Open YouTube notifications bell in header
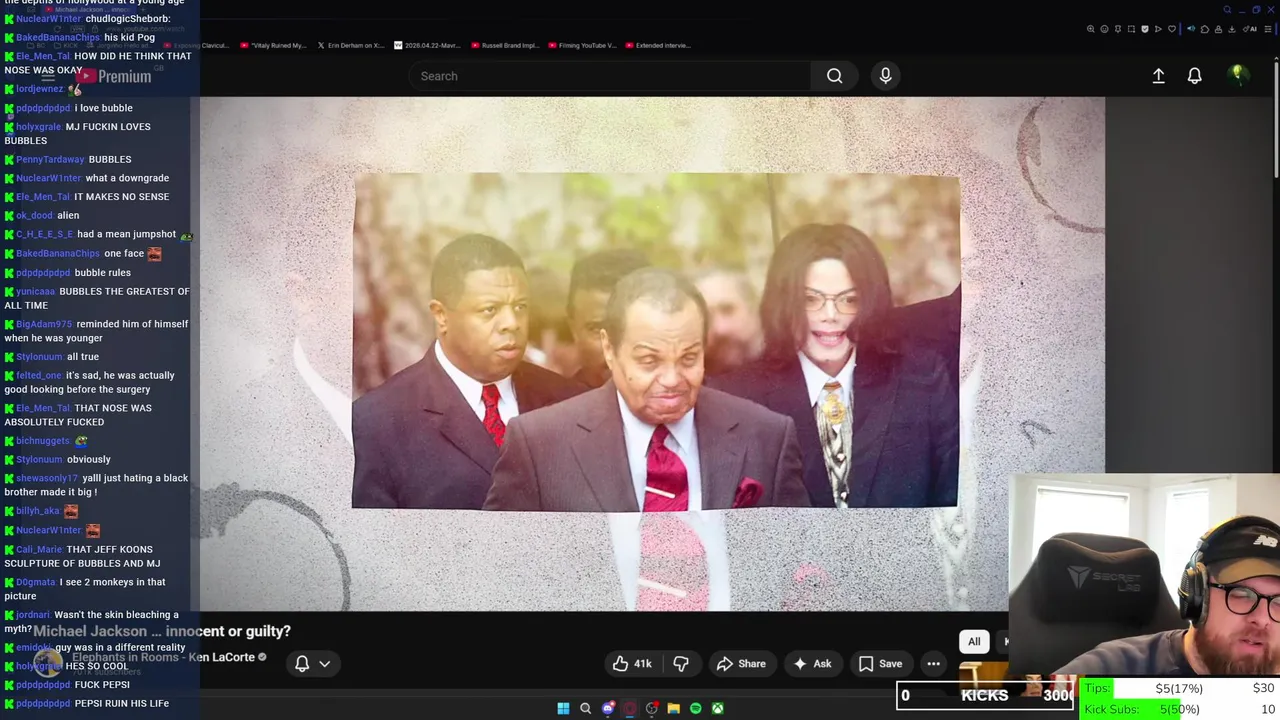Image resolution: width=1280 pixels, height=720 pixels. (x=1194, y=76)
